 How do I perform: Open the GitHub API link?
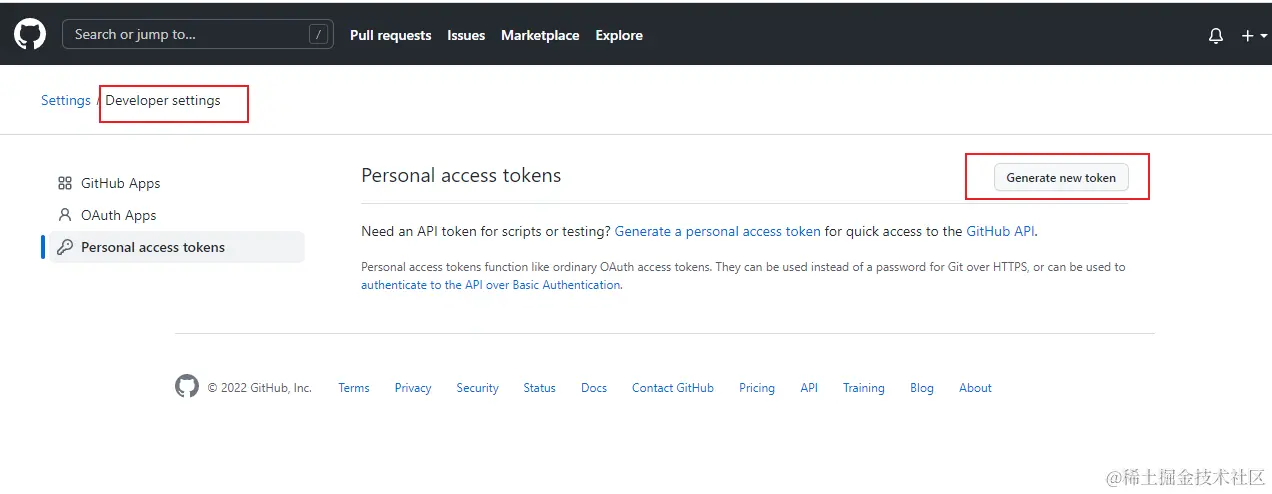(1000, 231)
